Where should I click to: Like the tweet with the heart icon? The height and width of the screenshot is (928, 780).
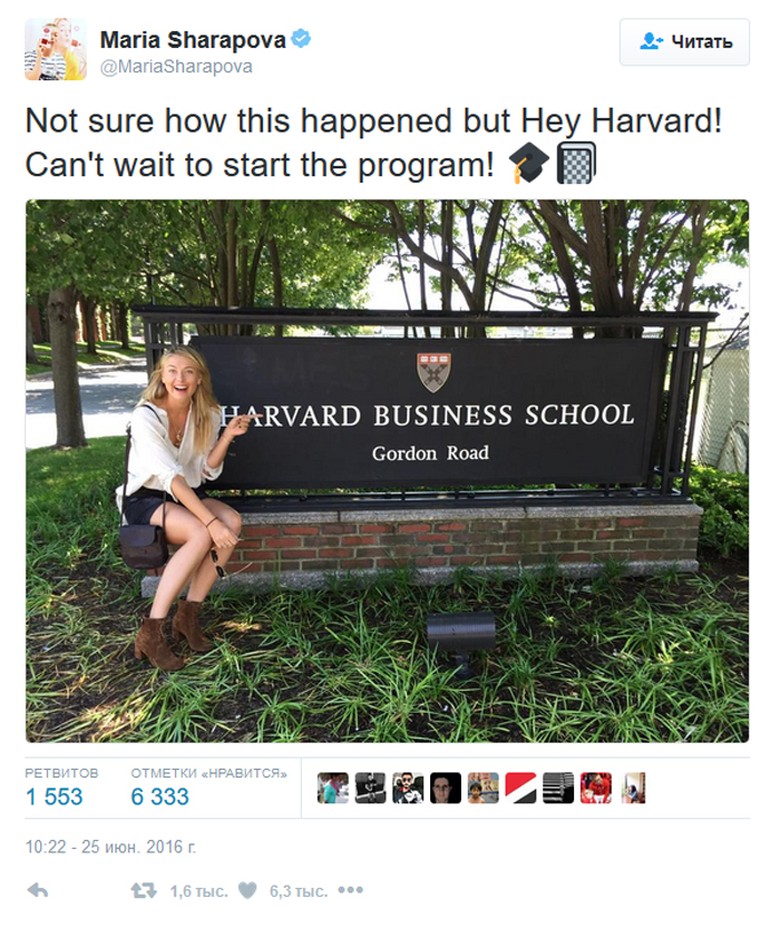point(248,890)
